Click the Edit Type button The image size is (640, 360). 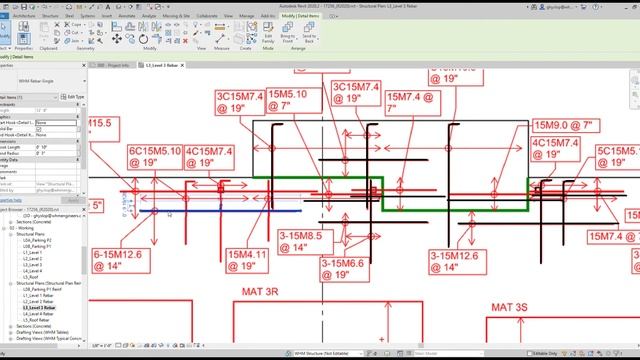point(72,97)
